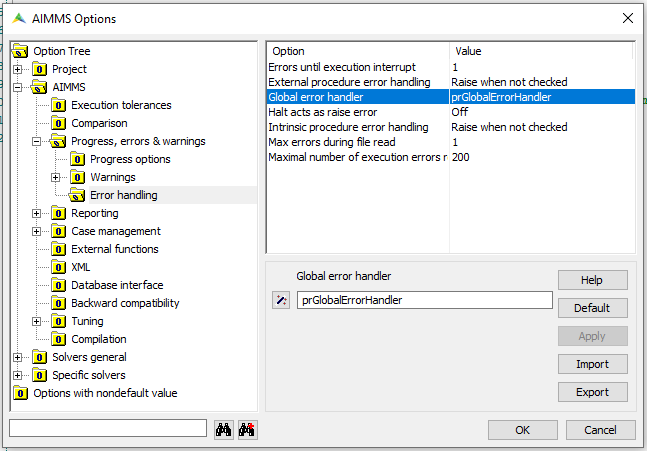
Task: Select the Database interface tree label
Action: click(117, 285)
